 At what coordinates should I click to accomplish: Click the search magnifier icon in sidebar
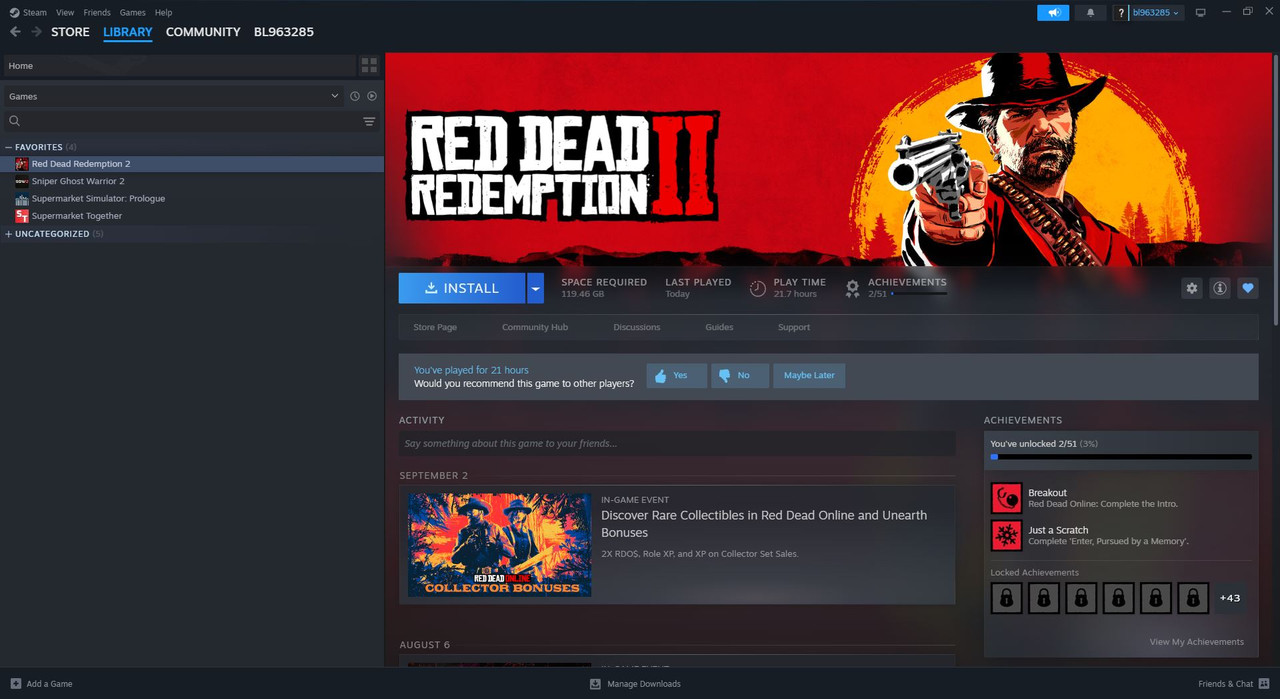(15, 121)
